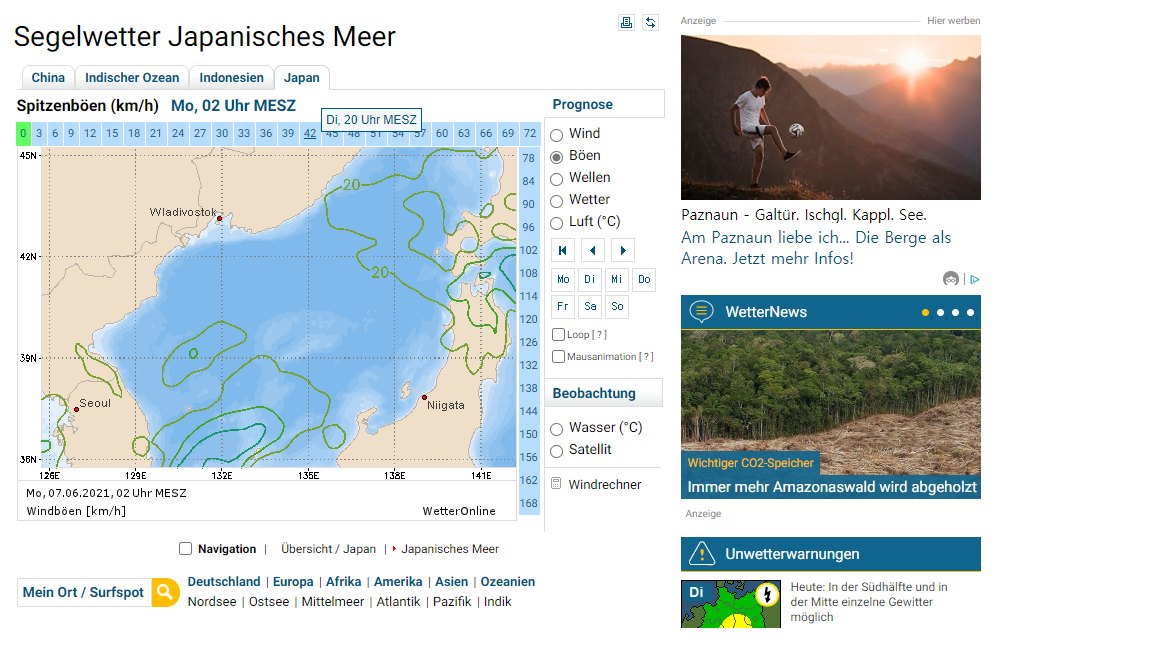
Task: Select the Wind forecast radio button
Action: [x=557, y=135]
